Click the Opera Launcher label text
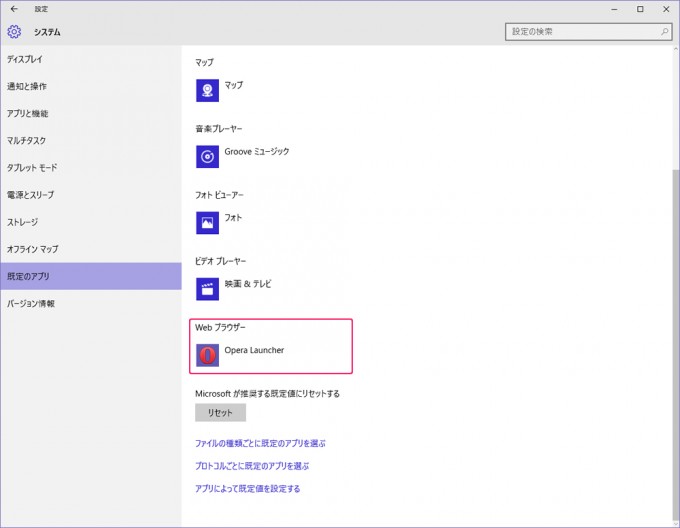The image size is (680, 528). pos(254,350)
